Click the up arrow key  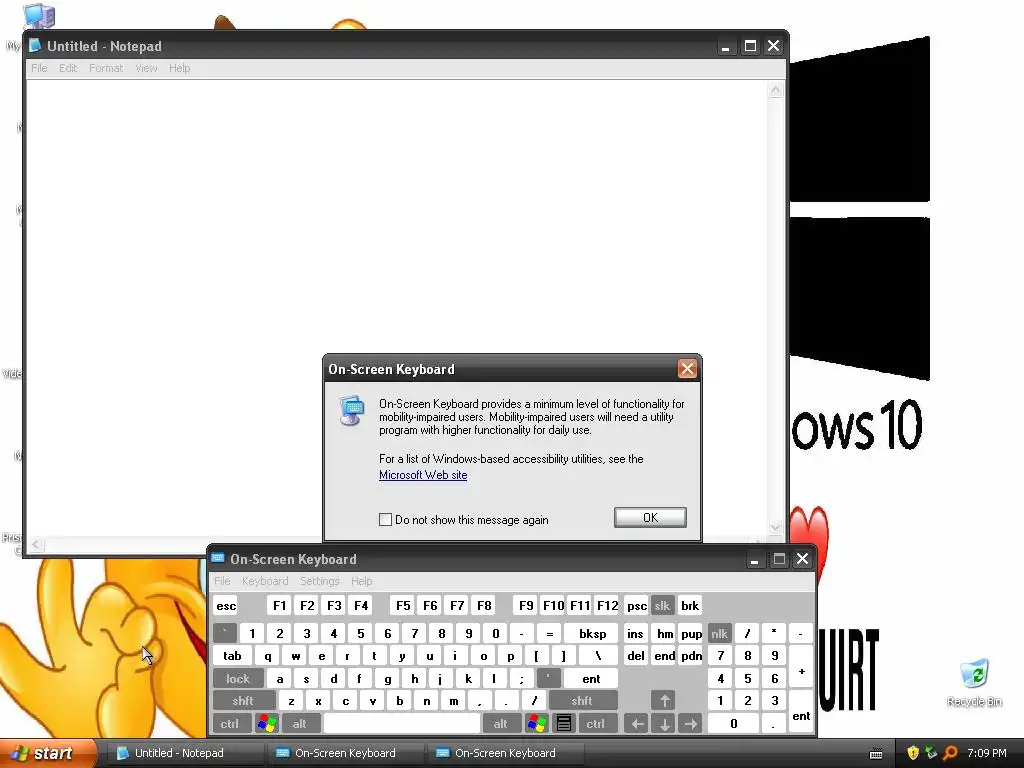664,701
